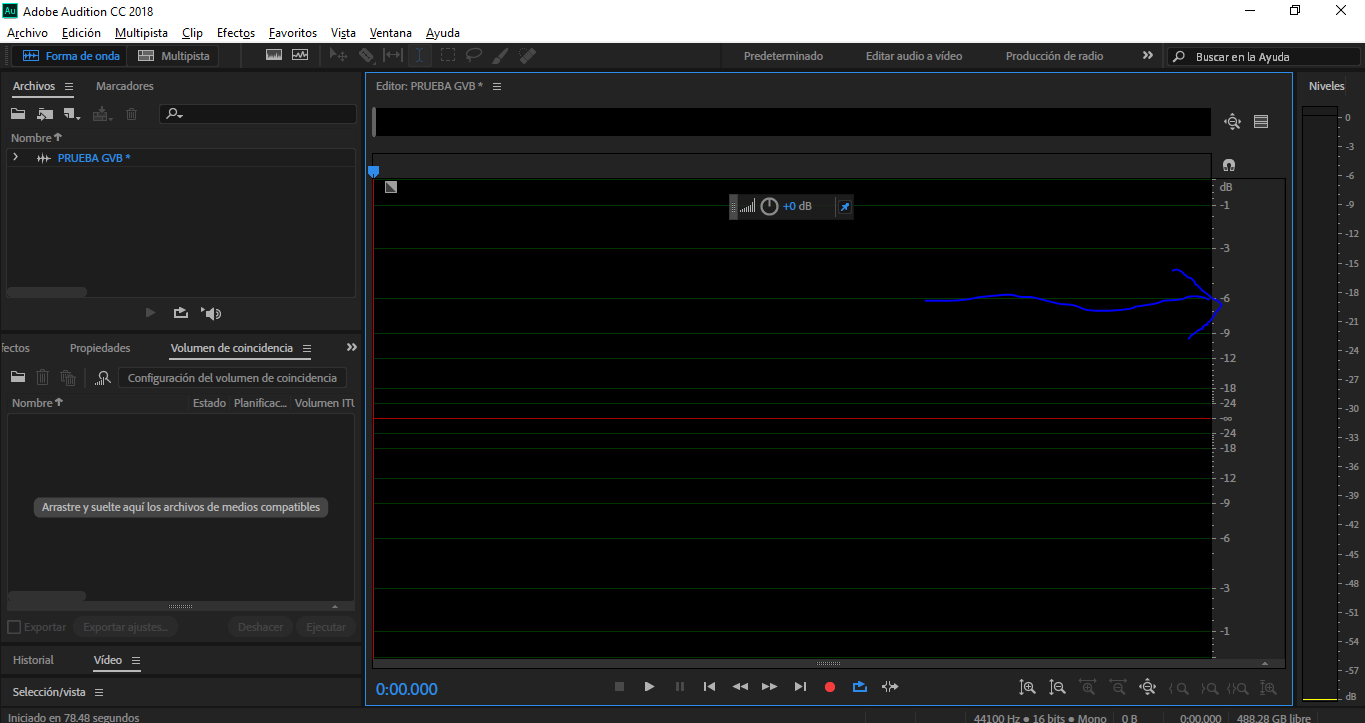Open file folder icon in Archivos panel
This screenshot has width=1365, height=723.
(18, 114)
